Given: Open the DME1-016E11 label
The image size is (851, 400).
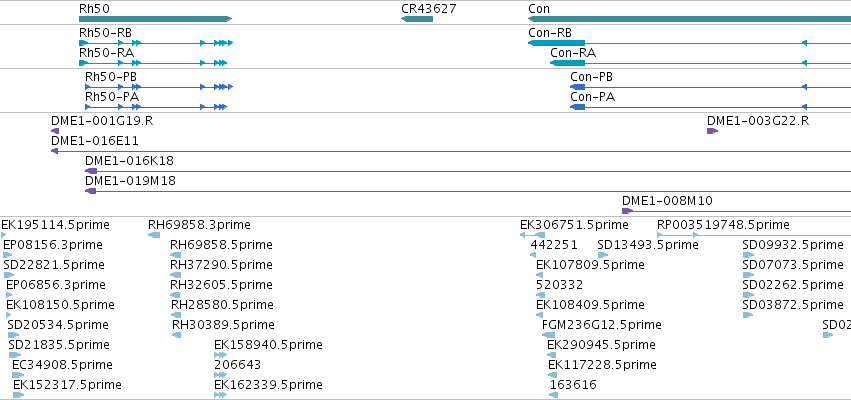Looking at the screenshot, I should pyautogui.click(x=95, y=141).
